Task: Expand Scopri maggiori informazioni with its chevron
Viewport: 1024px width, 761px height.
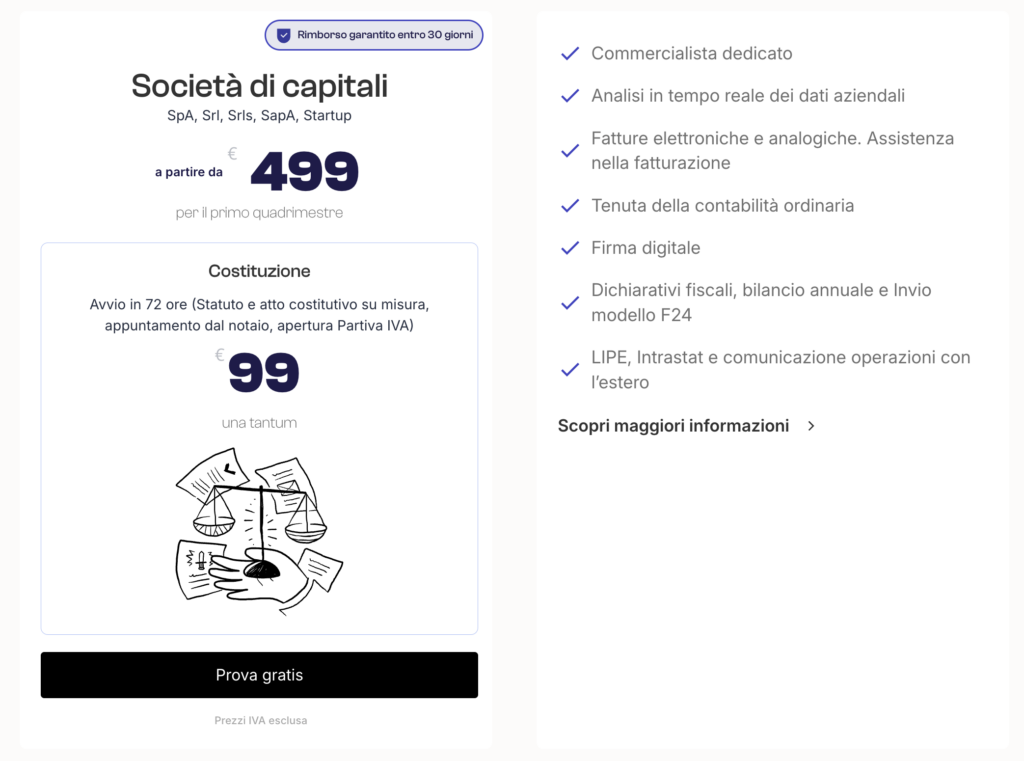Action: click(x=810, y=426)
